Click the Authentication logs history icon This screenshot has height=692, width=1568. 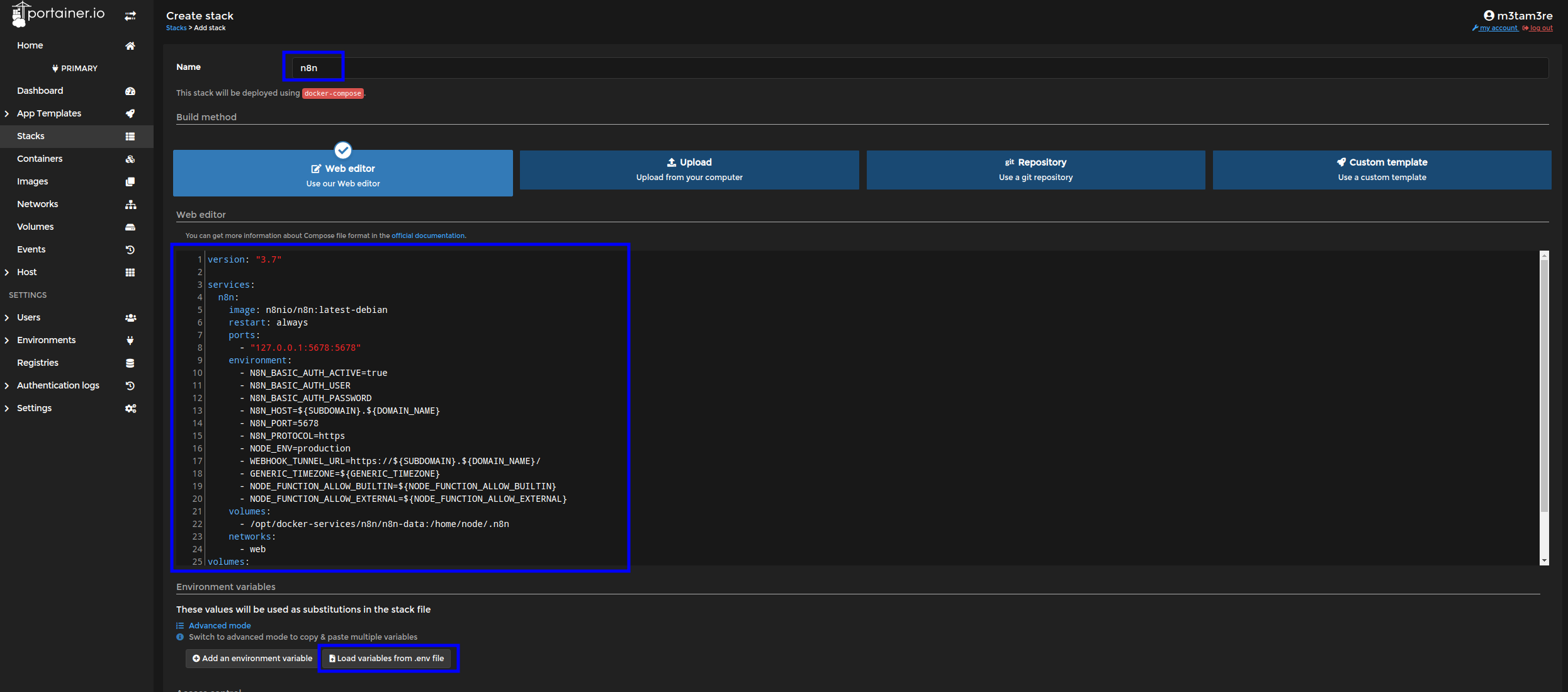[130, 385]
